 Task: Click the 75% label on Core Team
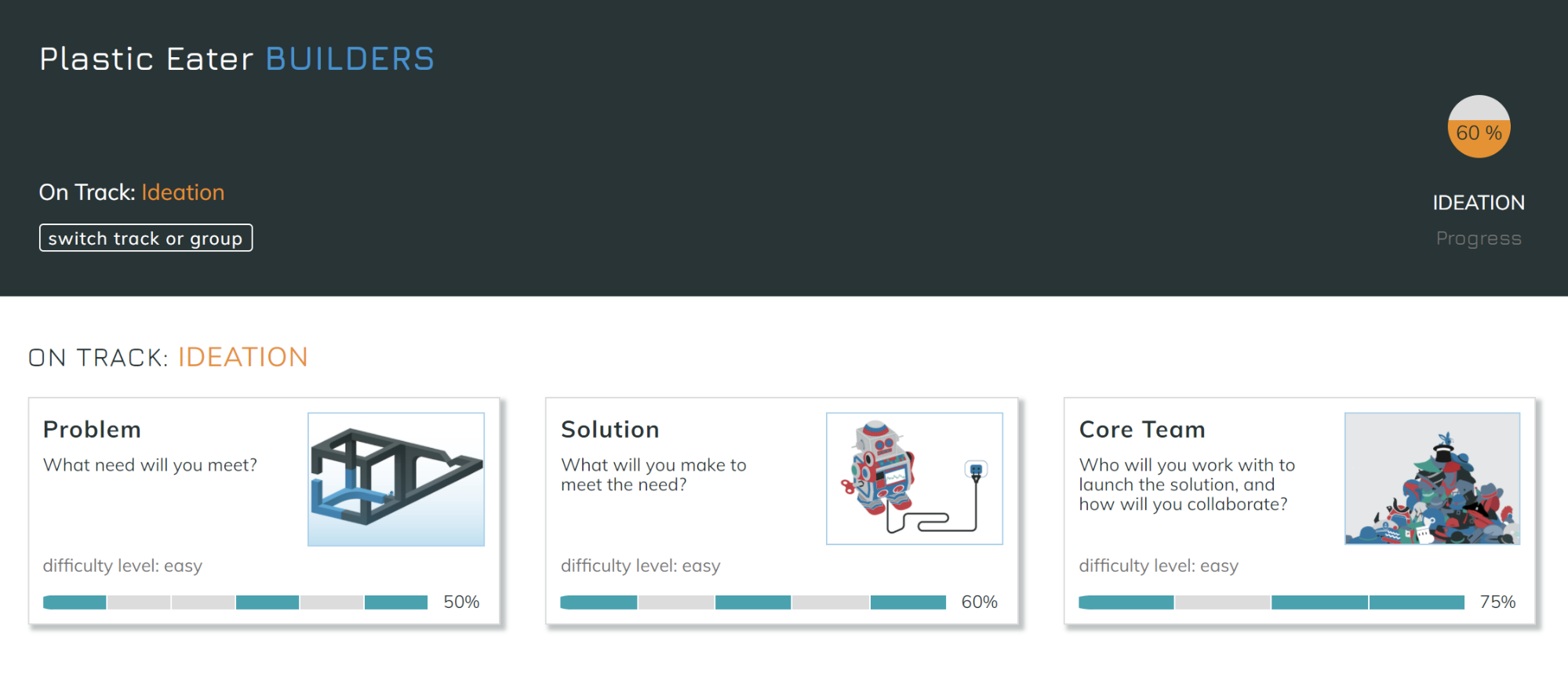click(1497, 602)
